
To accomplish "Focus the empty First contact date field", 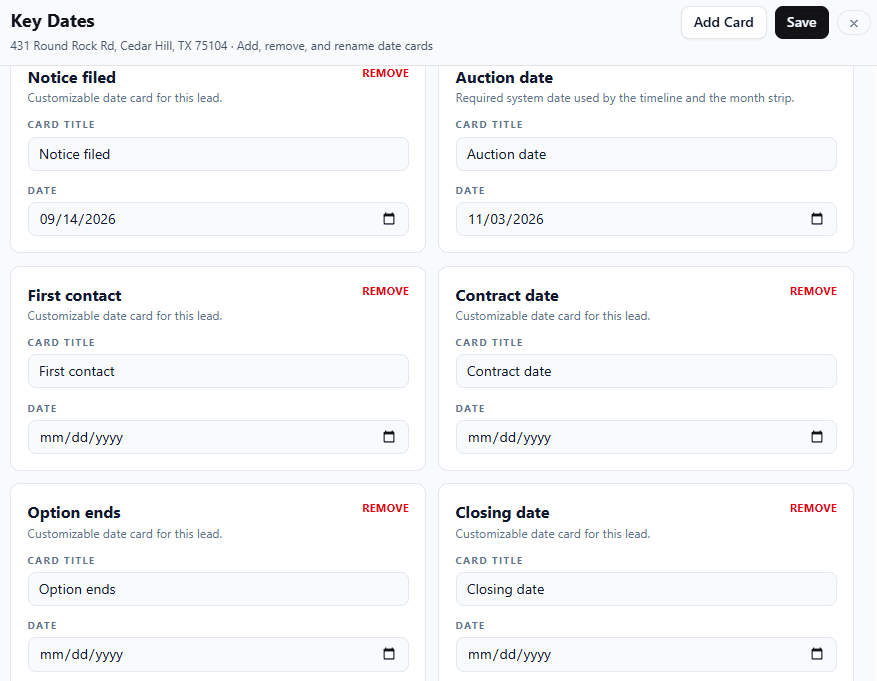I will click(218, 437).
